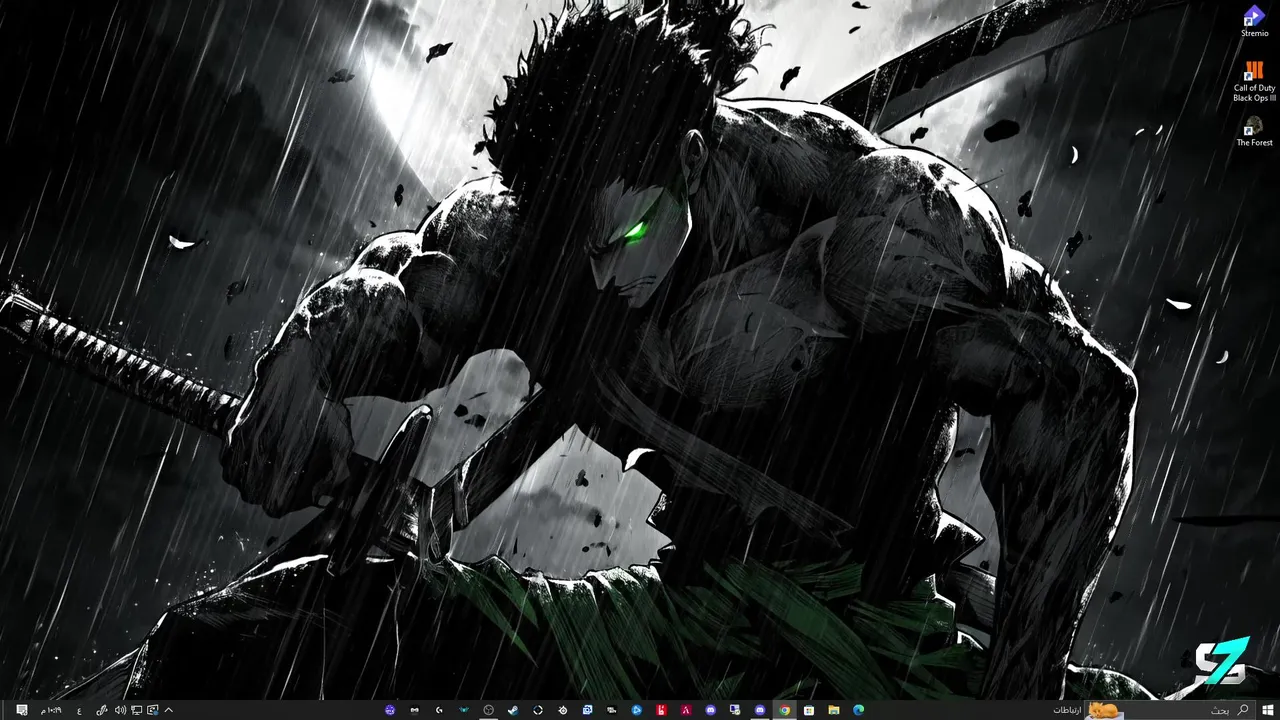The height and width of the screenshot is (720, 1280).
Task: Open the notification center icon
Action: [x=22, y=710]
